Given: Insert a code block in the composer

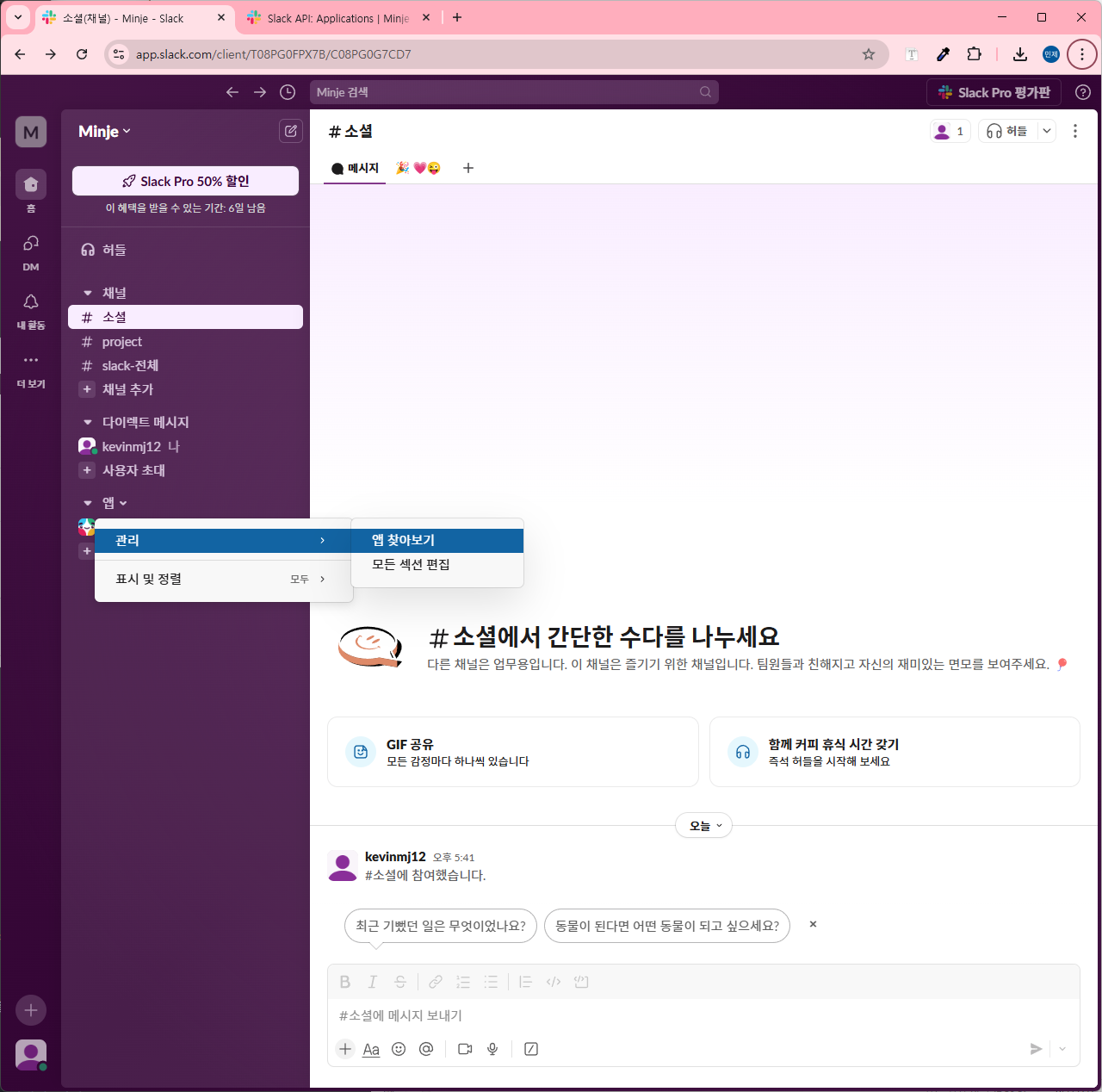Looking at the screenshot, I should (581, 982).
